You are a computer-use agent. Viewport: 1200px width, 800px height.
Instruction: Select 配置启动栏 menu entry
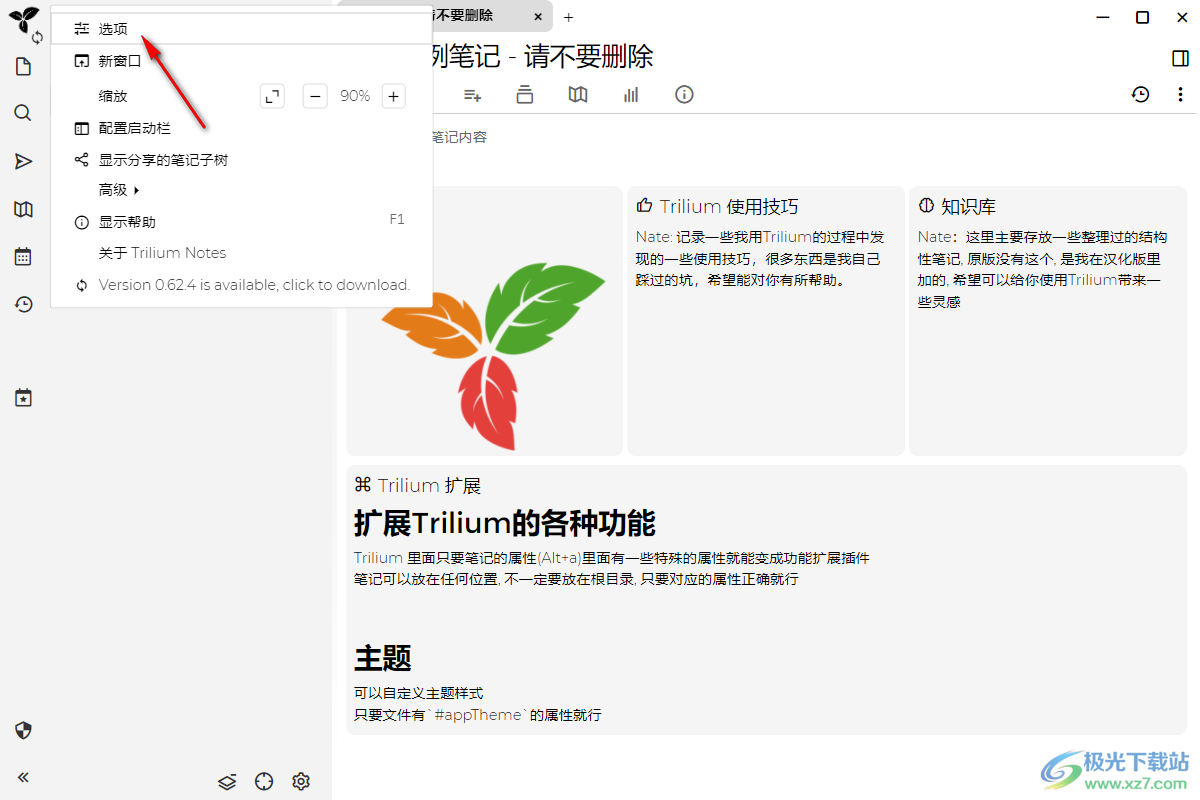pyautogui.click(x=242, y=128)
